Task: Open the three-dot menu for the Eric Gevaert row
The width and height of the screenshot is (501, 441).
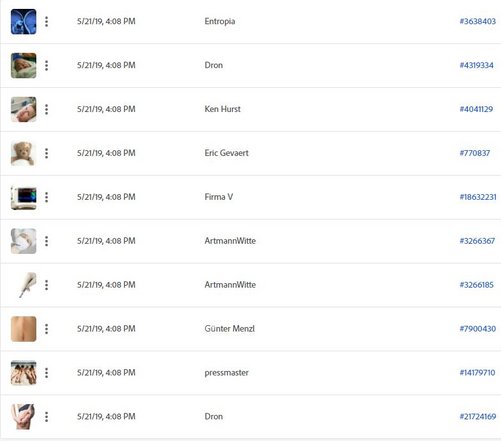Action: (x=46, y=153)
